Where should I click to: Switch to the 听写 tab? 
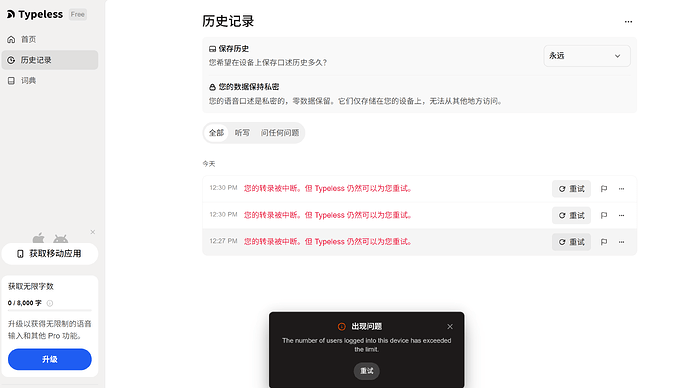[242, 133]
